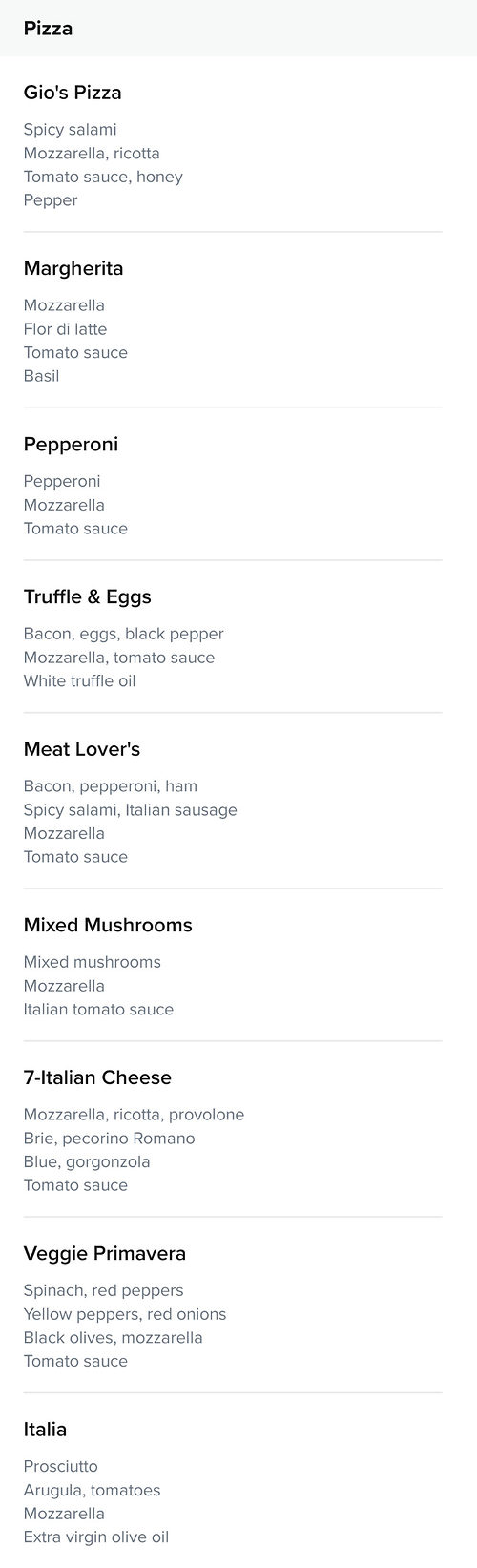Click the Arugula, tomatoes ingredient line
This screenshot has width=477, height=1568.
coord(92,1490)
